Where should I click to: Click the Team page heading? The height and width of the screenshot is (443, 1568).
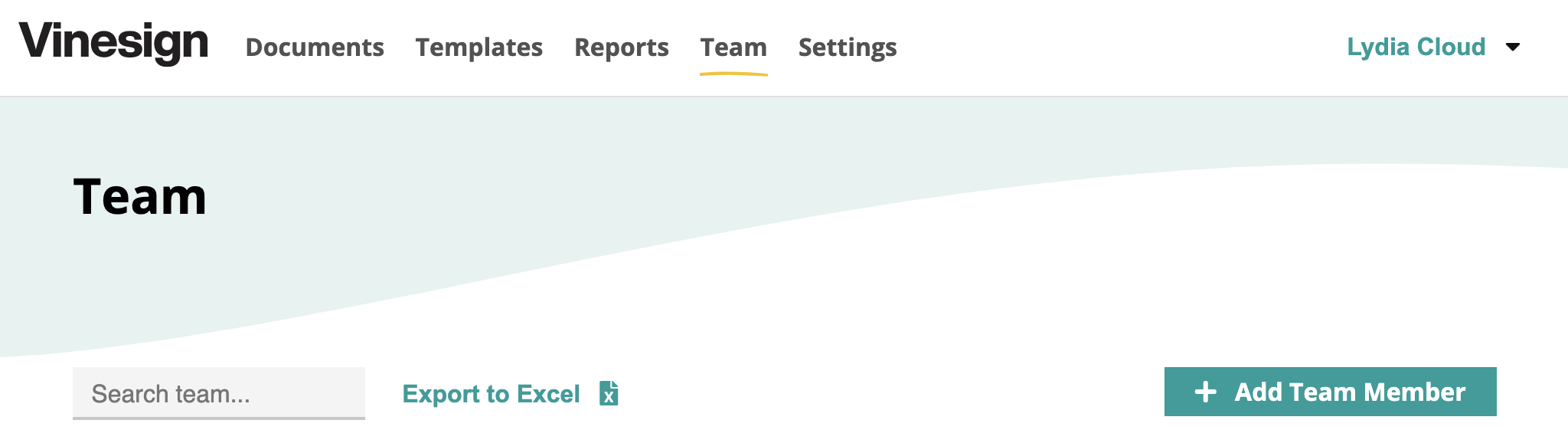[139, 198]
